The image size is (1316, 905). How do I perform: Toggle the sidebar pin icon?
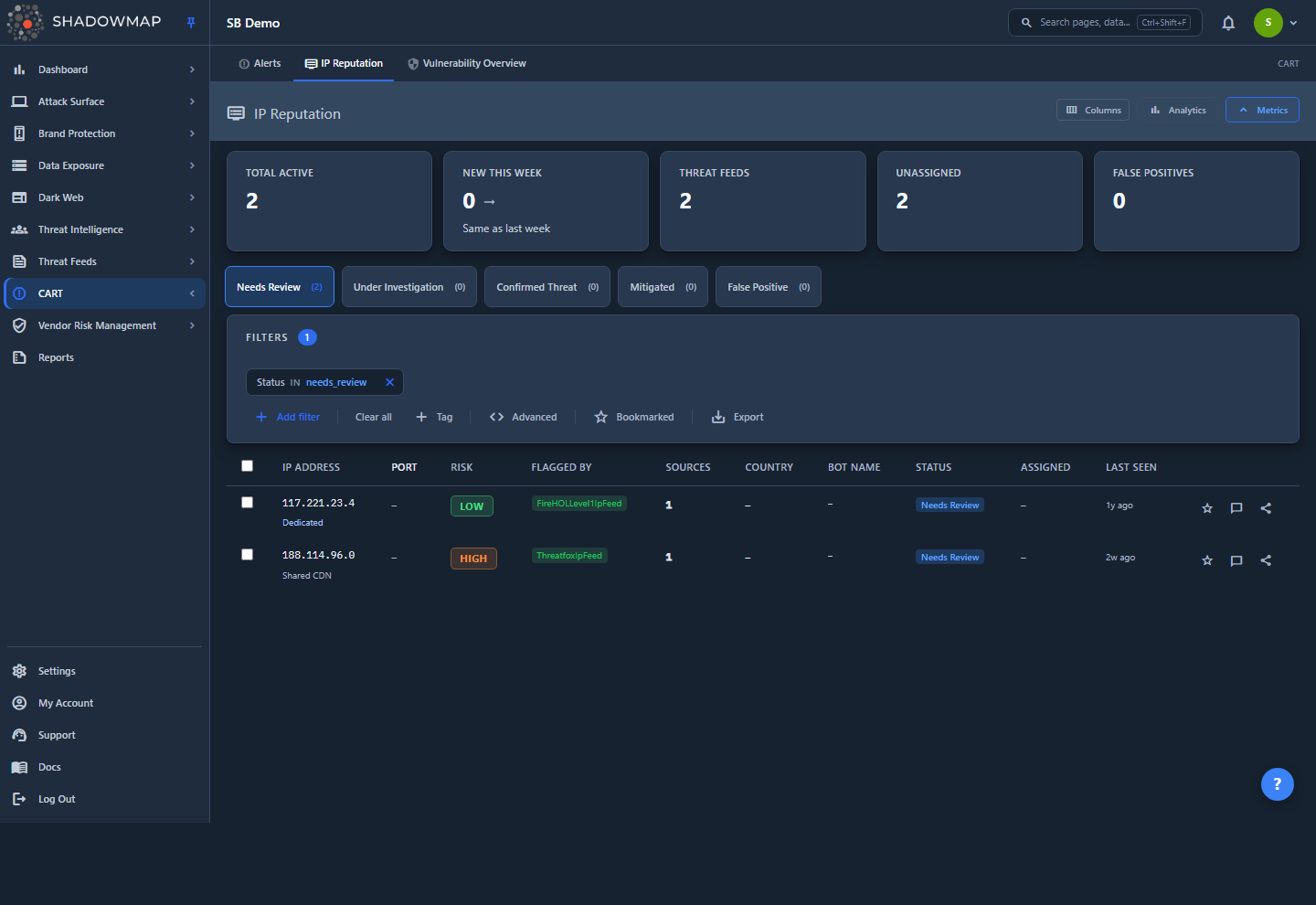click(x=191, y=23)
